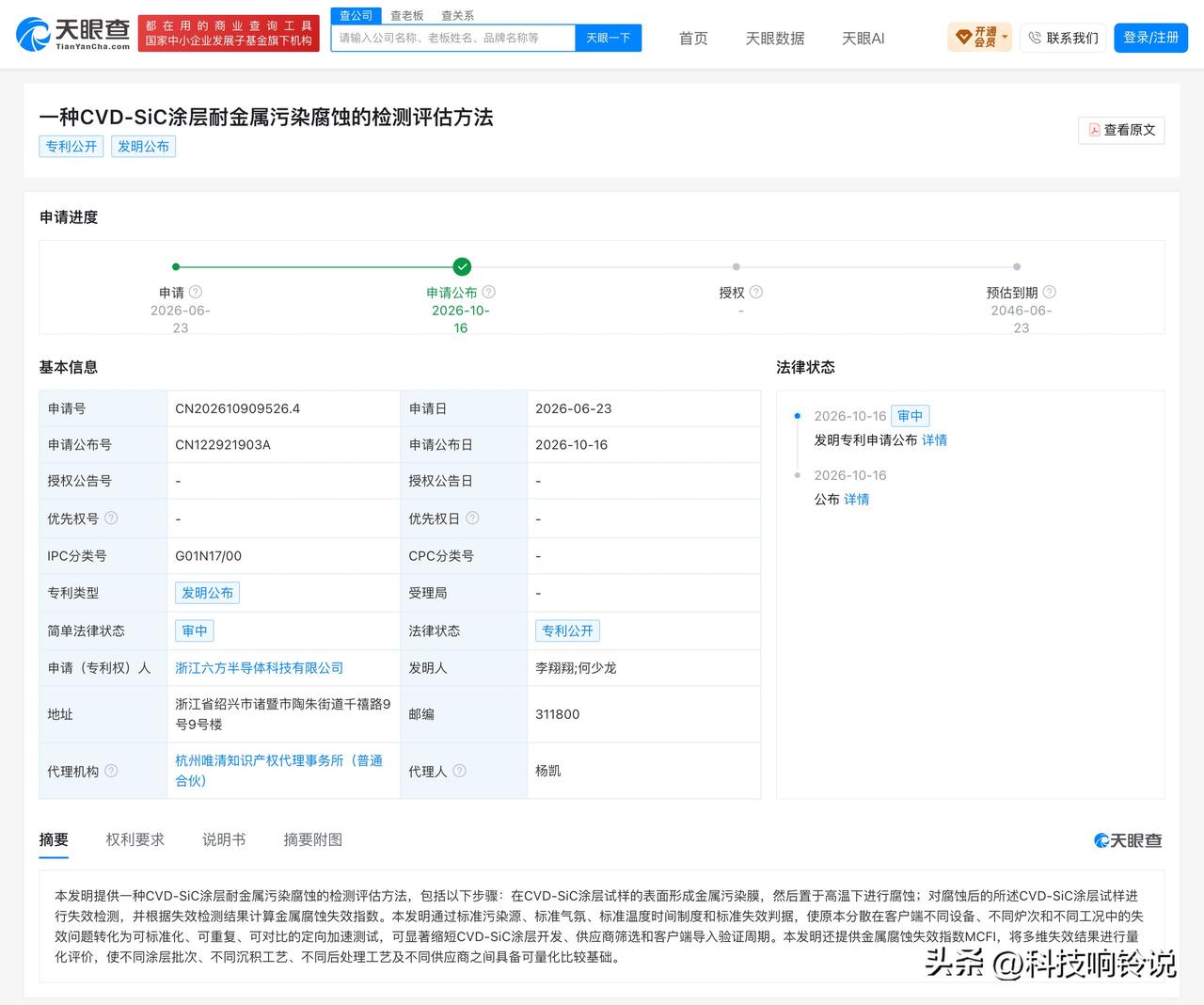Click the green checkmark on 申请公布 step
The height and width of the screenshot is (1005, 1204).
(461, 267)
